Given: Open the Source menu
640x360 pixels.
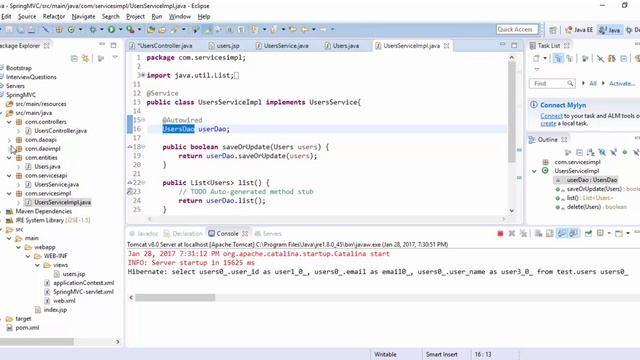Looking at the screenshot, I should point(27,16).
